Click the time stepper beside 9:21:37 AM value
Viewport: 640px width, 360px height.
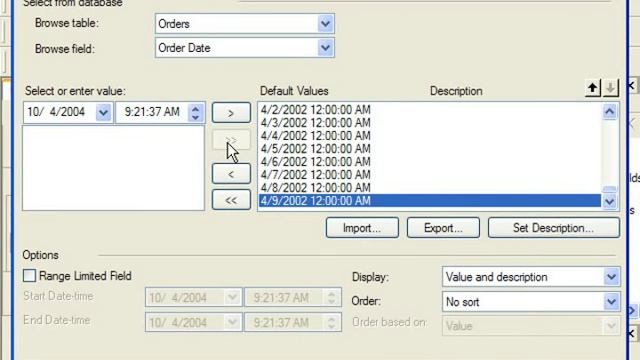point(196,112)
